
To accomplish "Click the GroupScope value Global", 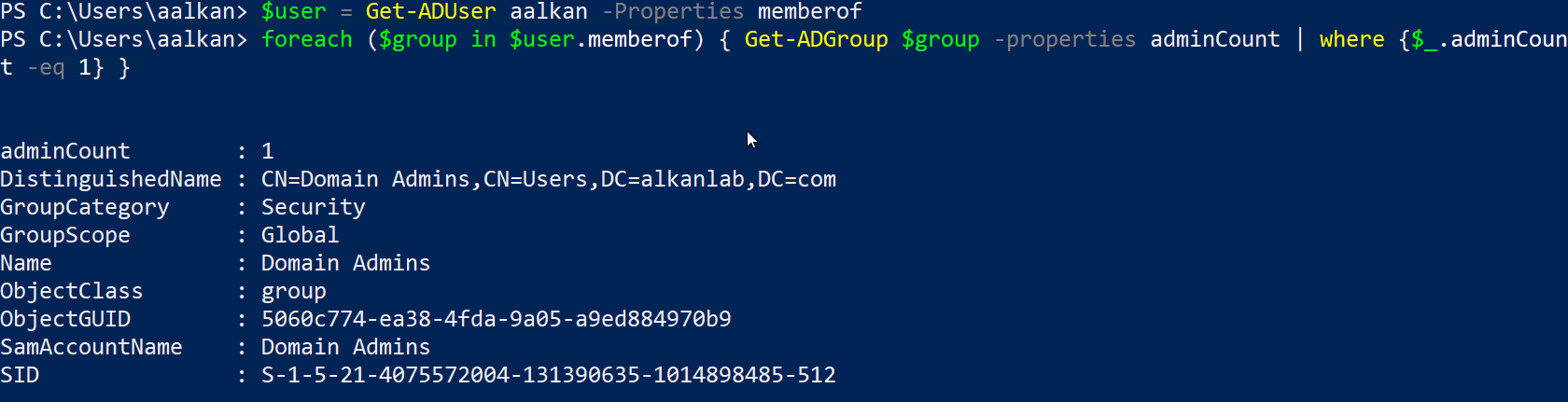I will coord(300,235).
